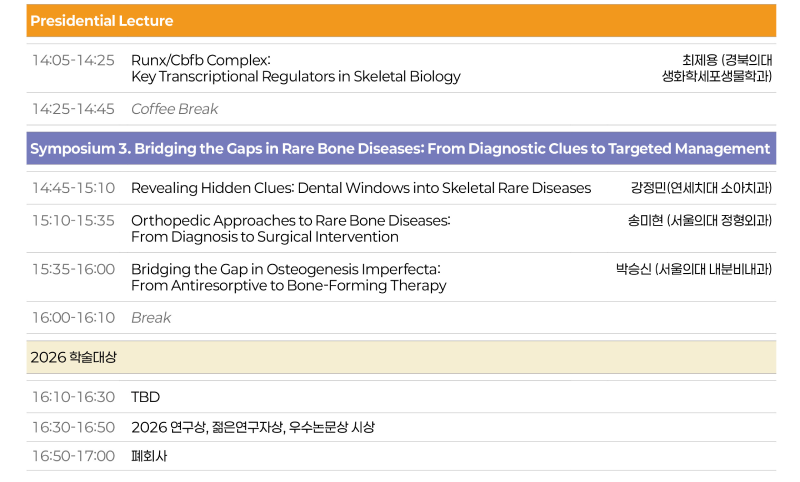Click the 15:35-16:00 time slot

click(73, 269)
